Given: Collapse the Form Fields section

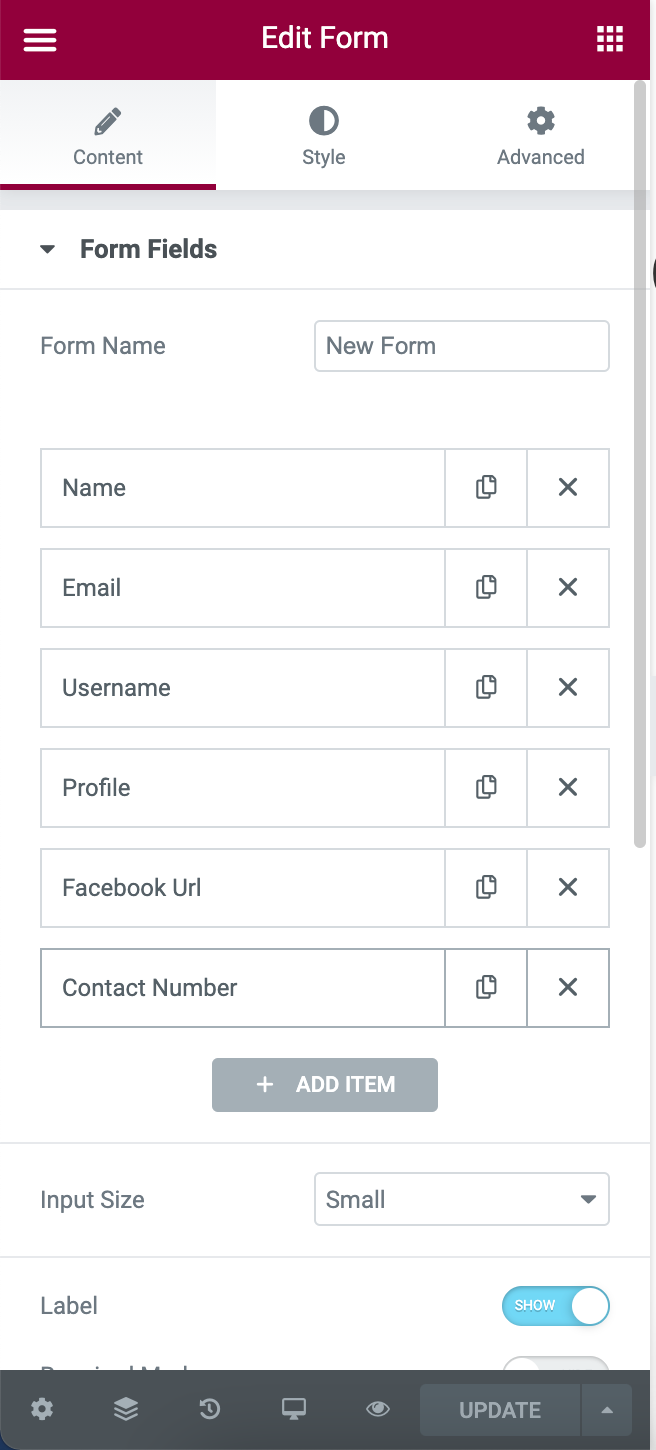Looking at the screenshot, I should click(47, 250).
